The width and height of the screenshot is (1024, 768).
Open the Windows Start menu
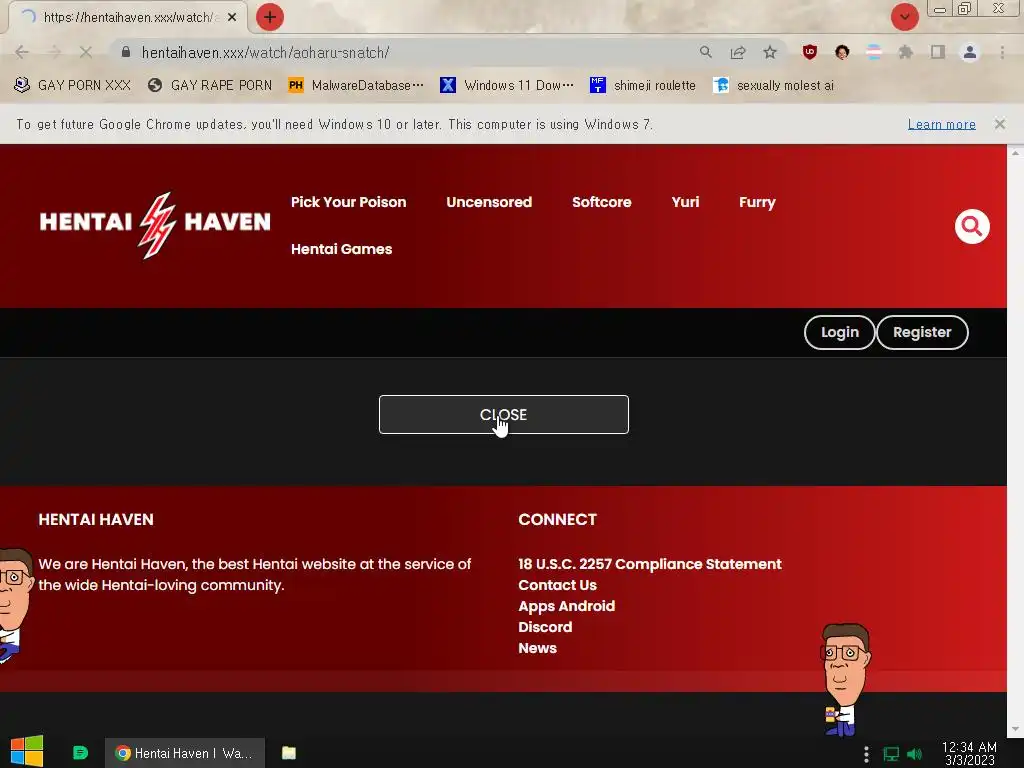27,752
